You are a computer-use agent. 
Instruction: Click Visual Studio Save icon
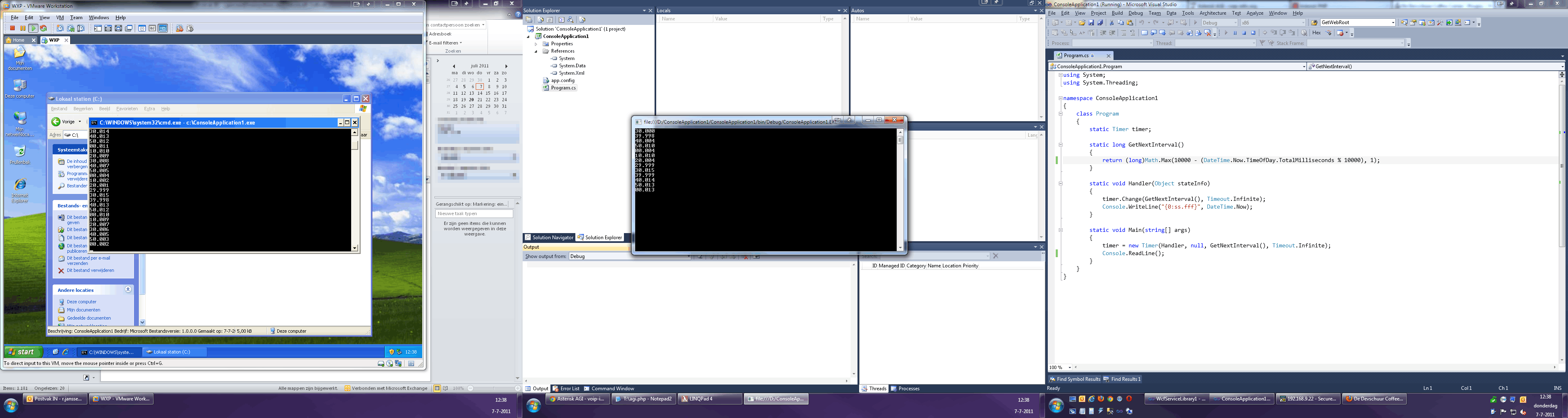1091,22
